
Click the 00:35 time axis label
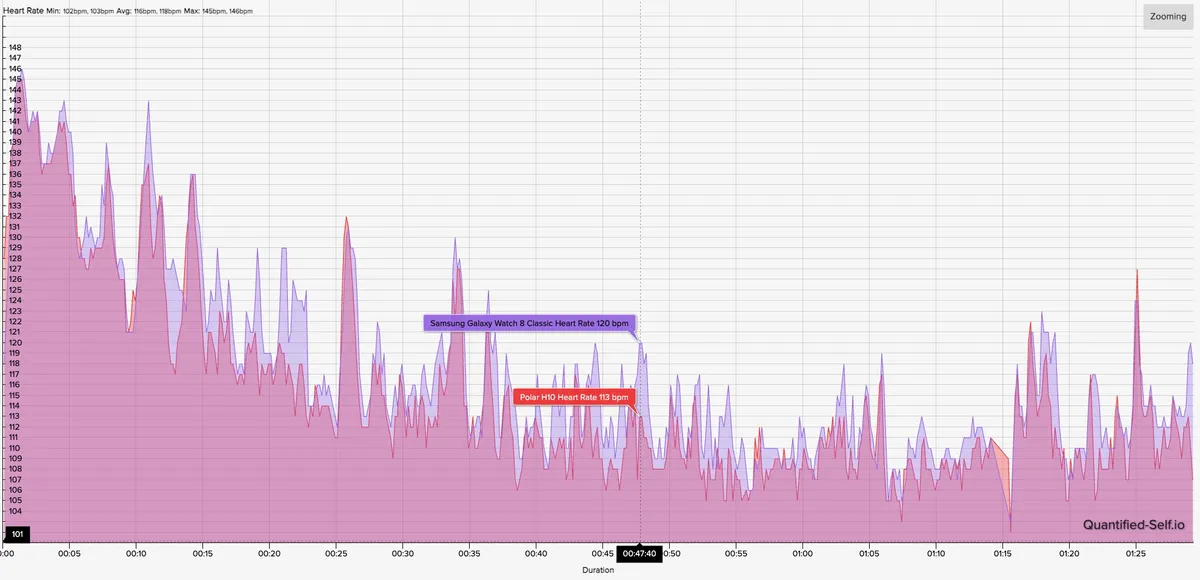(469, 553)
